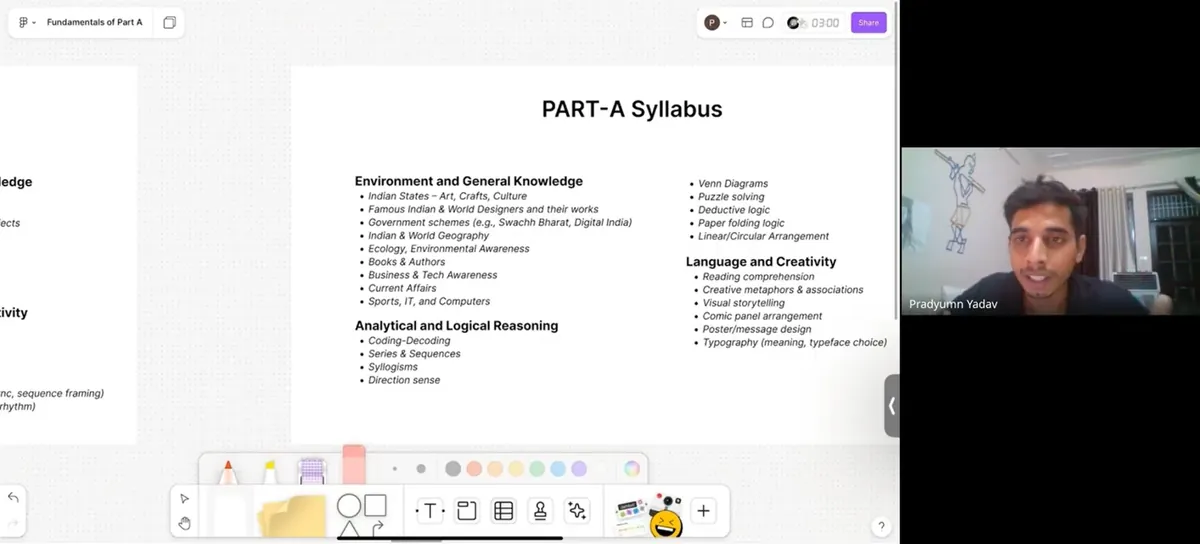Screen dimensions: 1200x544
Task: Expand the avatar dropdown arrow
Action: 725,22
